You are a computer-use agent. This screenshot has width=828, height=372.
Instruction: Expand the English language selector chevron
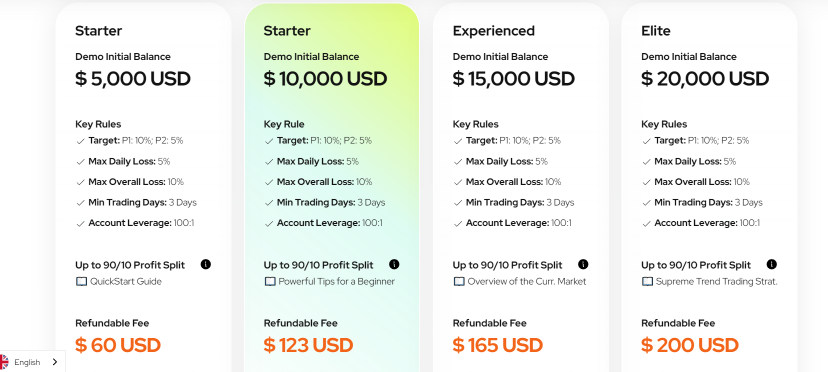click(55, 362)
